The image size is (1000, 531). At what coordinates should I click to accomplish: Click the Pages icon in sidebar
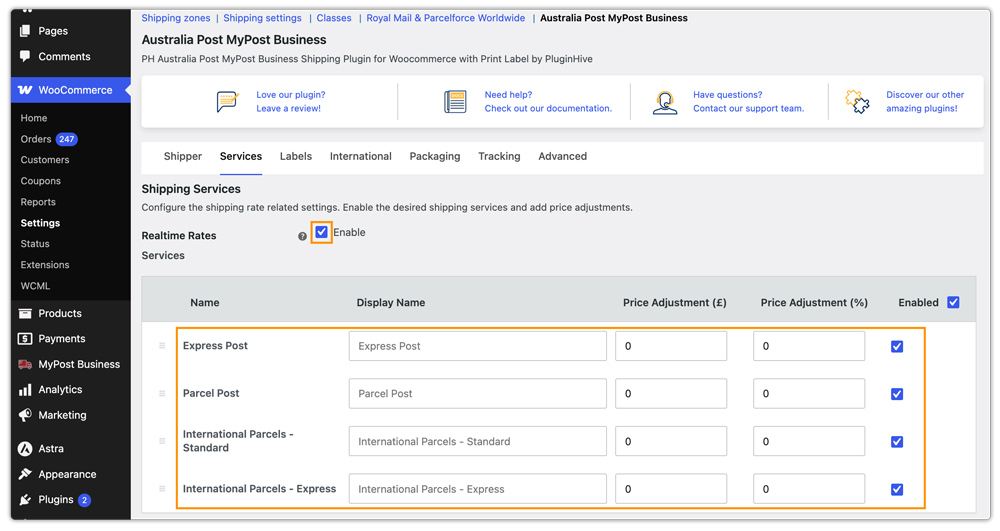tap(25, 31)
